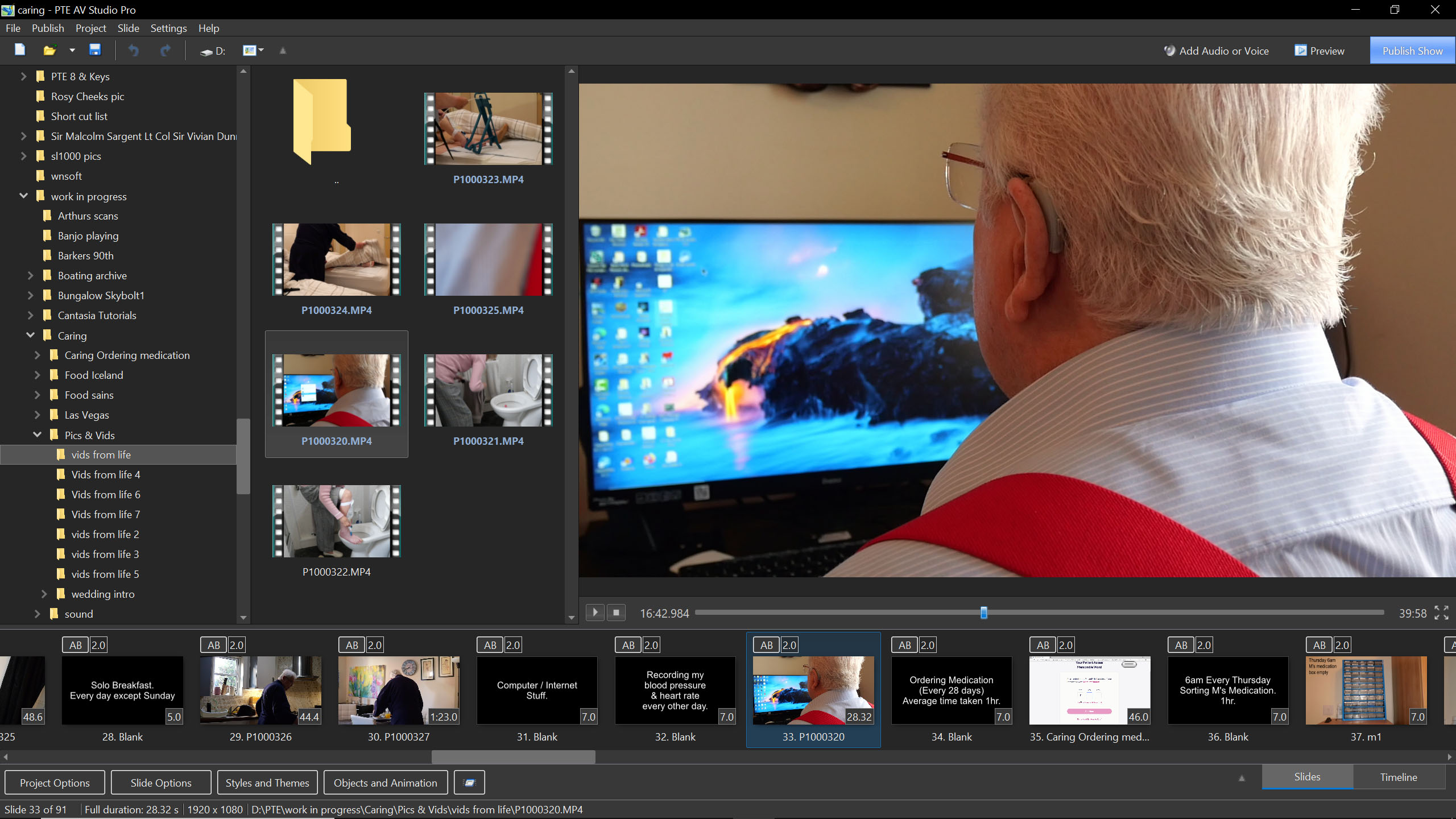Save the project with floppy icon
Screen dimensions: 1456x819
(x=95, y=50)
